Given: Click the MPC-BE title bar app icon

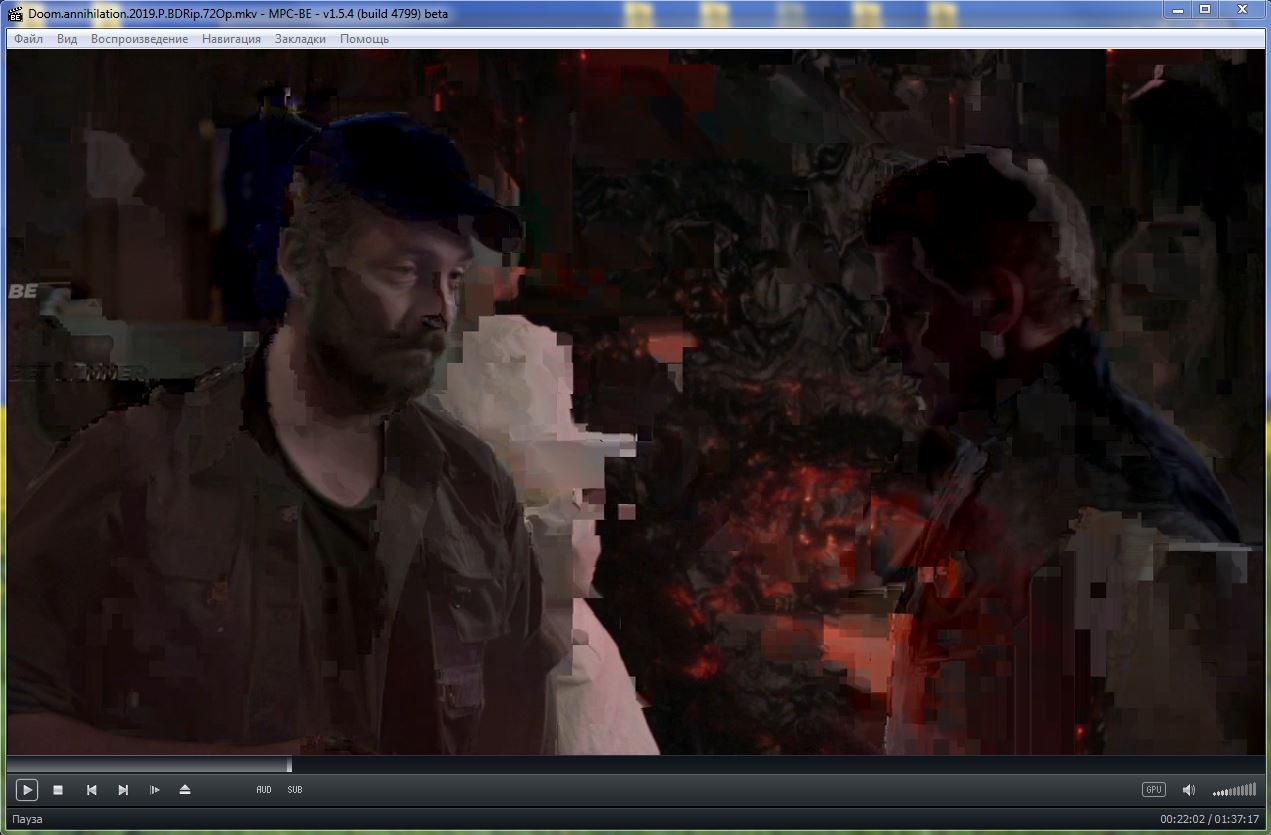Looking at the screenshot, I should point(15,14).
